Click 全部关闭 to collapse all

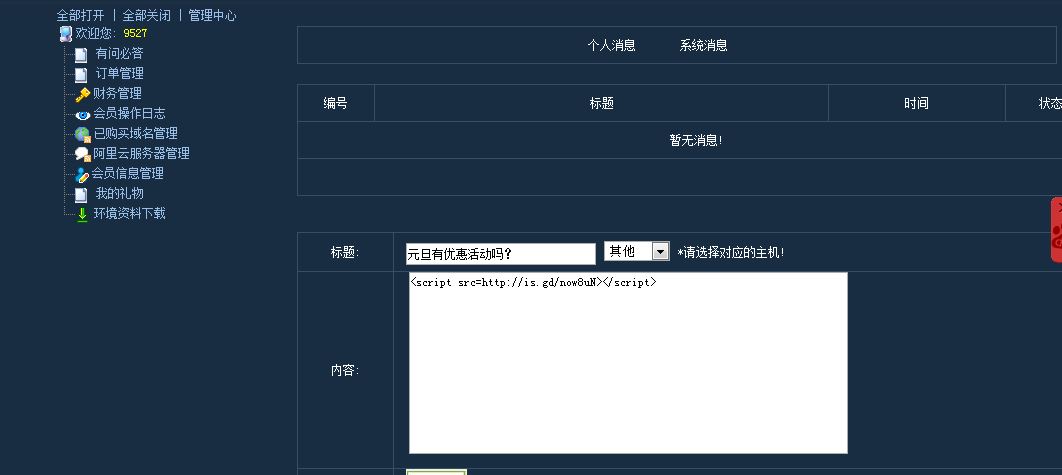pos(146,16)
